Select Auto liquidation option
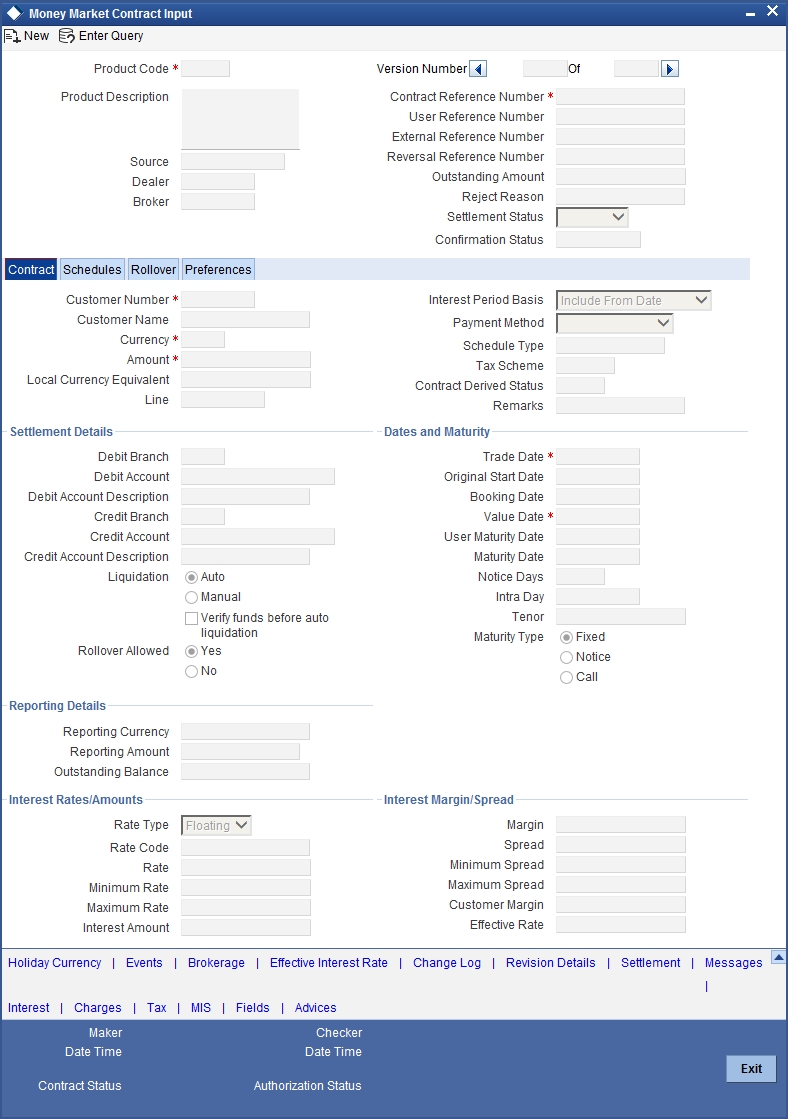Screen dimensions: 788x1119 [x=191, y=577]
